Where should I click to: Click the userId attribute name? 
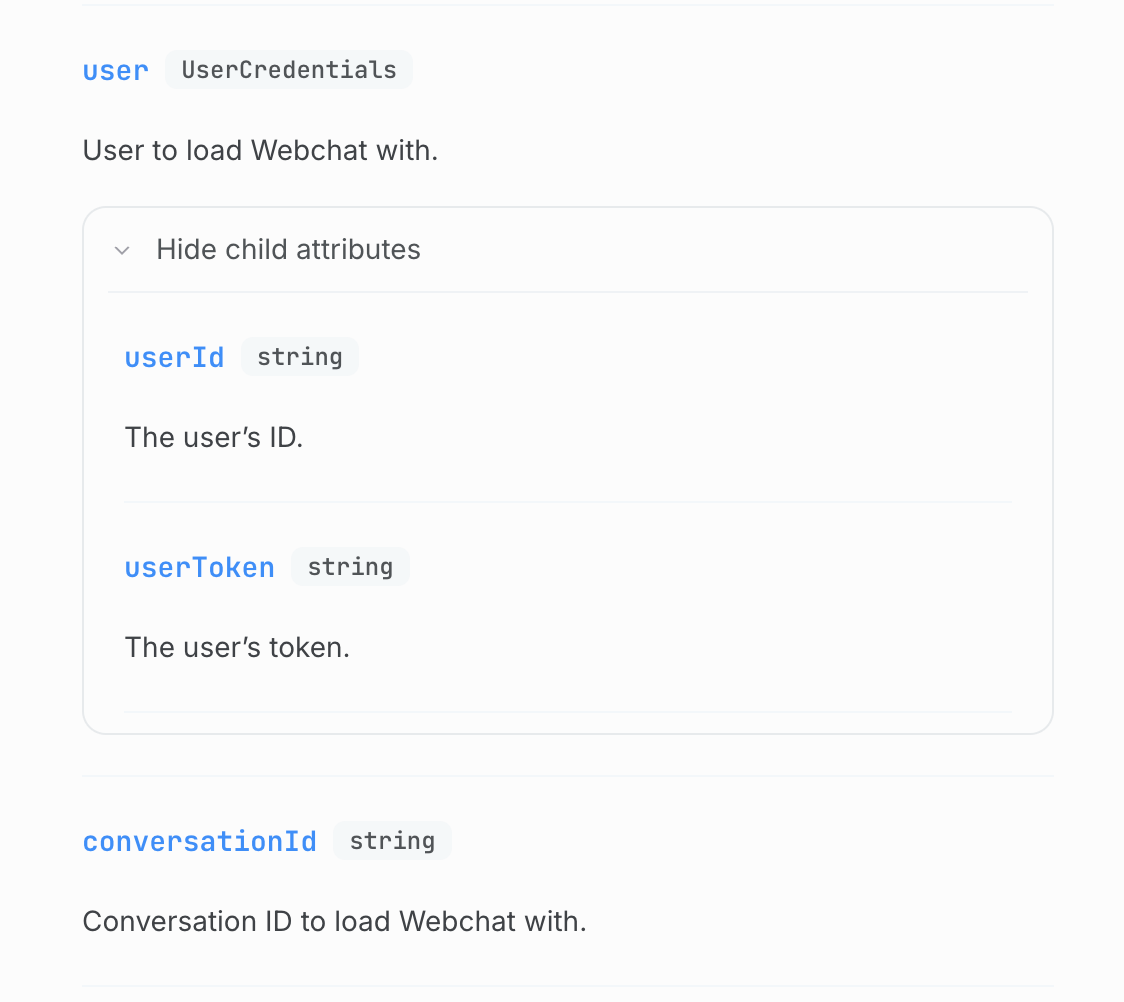click(x=174, y=358)
